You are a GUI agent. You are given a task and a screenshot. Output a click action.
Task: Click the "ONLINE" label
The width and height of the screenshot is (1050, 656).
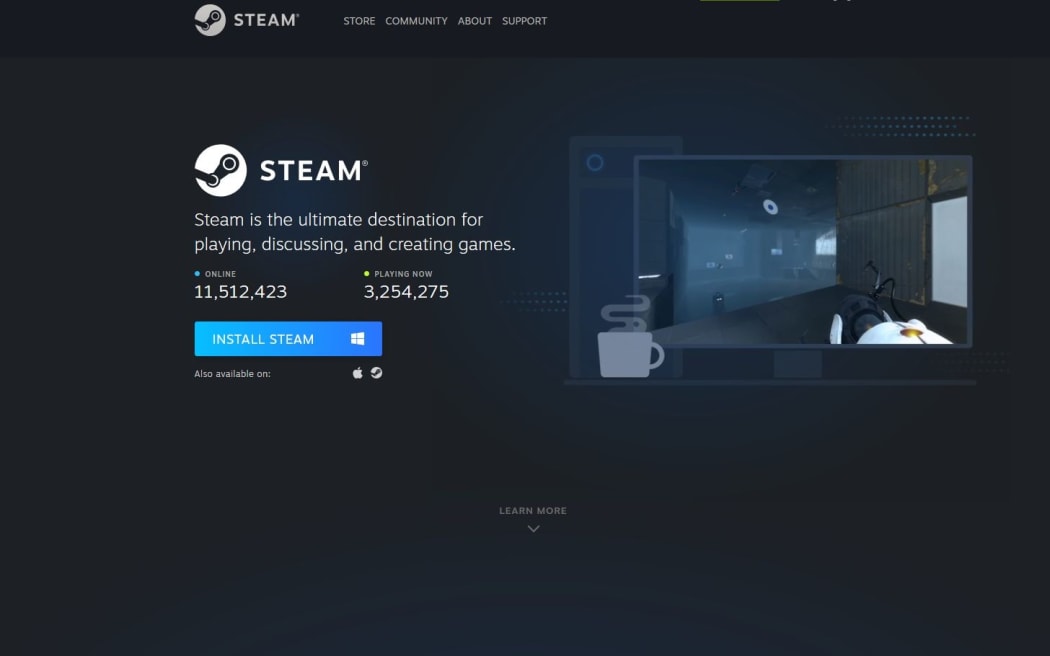(x=220, y=274)
